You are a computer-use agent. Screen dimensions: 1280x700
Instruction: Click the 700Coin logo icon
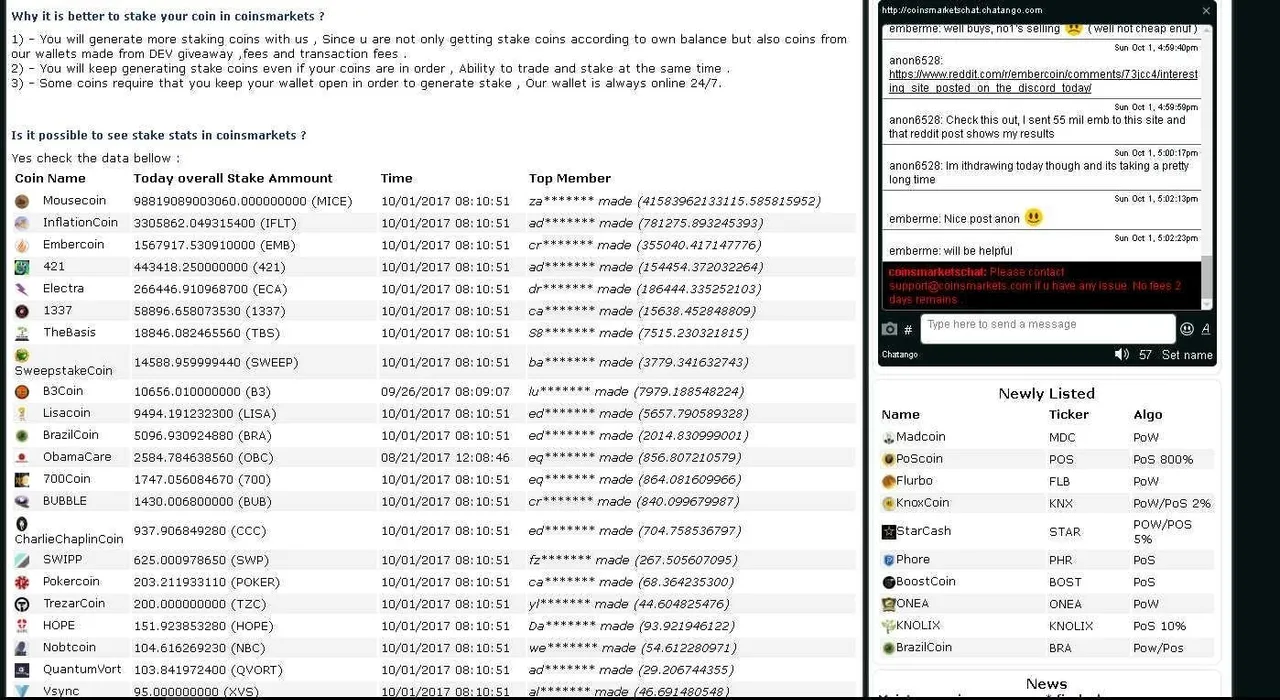tap(22, 480)
